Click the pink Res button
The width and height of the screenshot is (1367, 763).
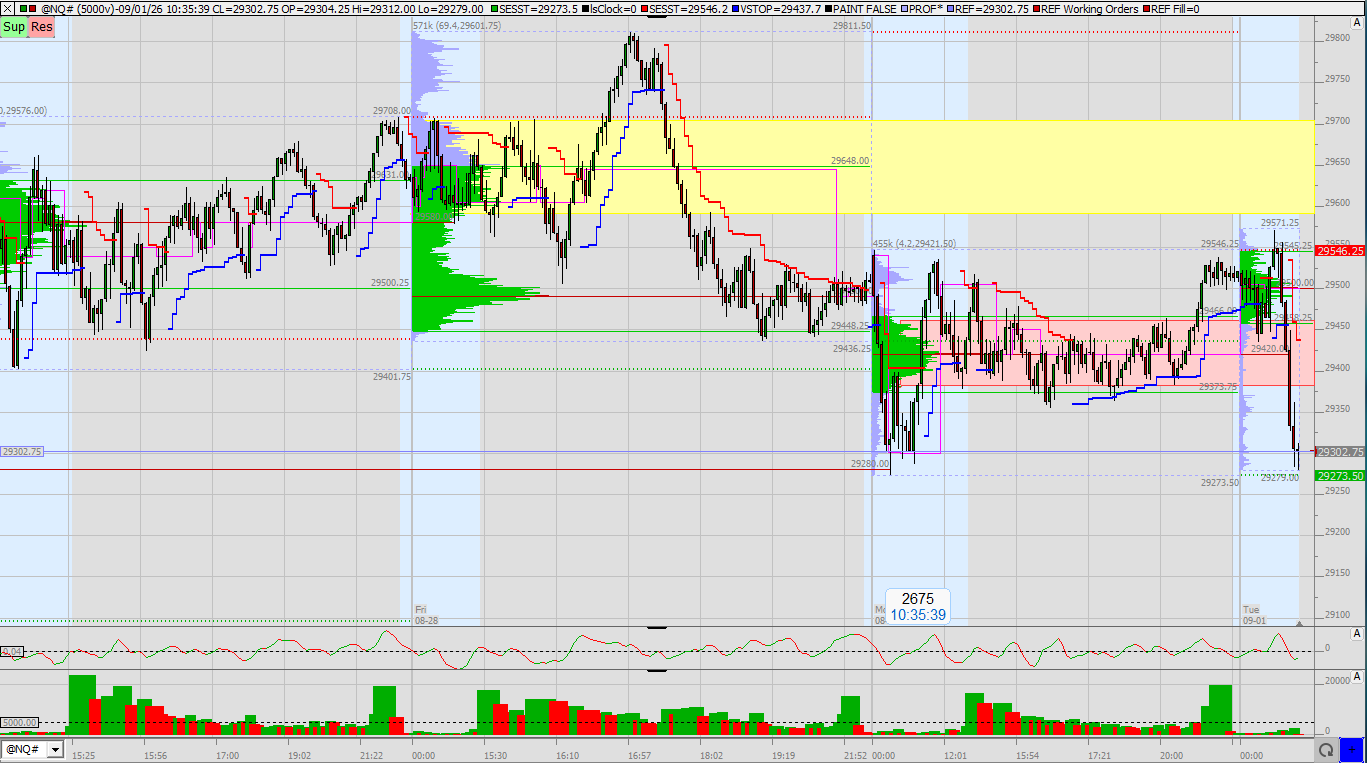(x=41, y=27)
